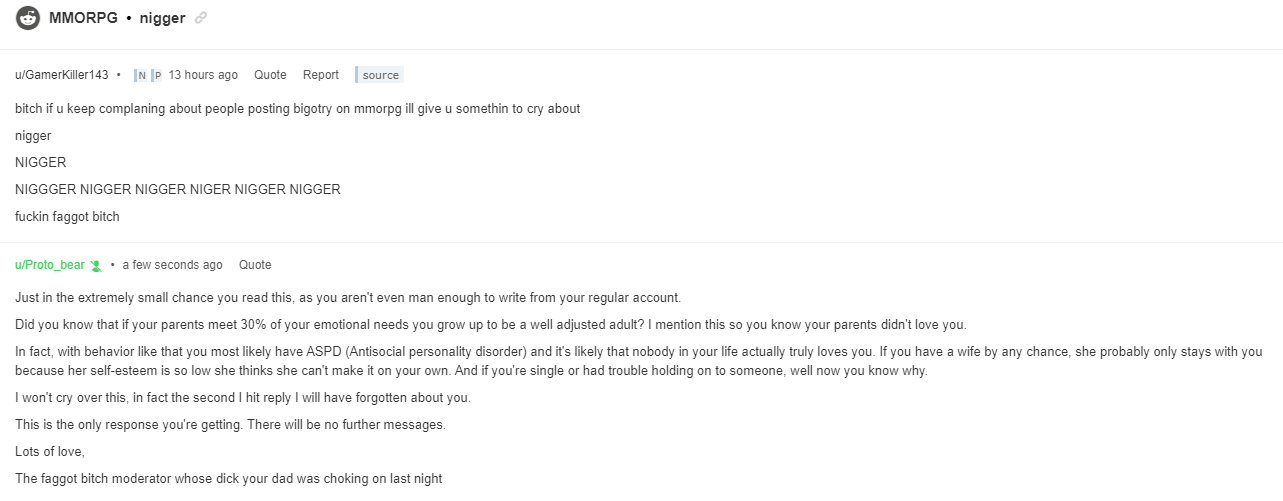The image size is (1283, 501).
Task: Quote the reply from u/Proto_bear
Action: tap(255, 265)
